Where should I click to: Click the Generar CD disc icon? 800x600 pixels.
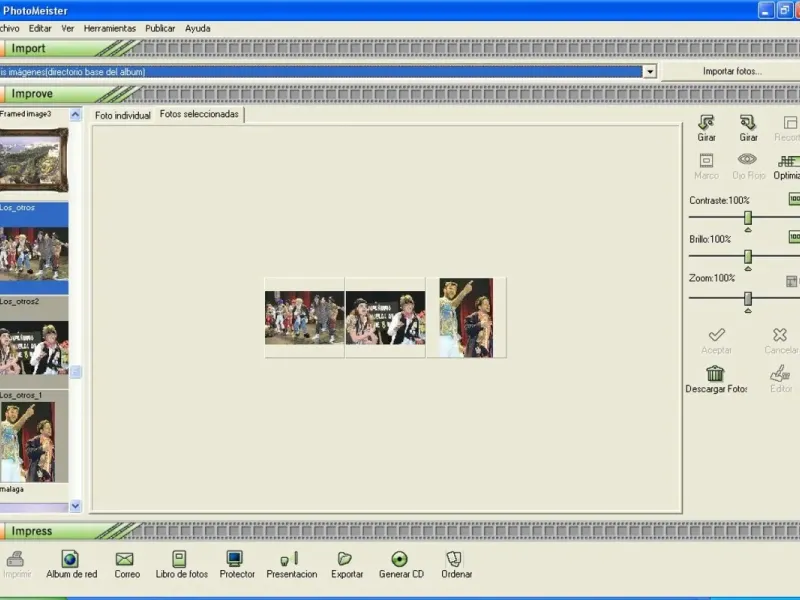(399, 559)
